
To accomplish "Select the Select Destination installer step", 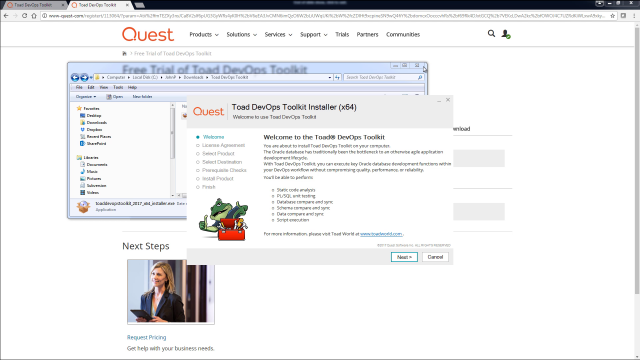I will coord(222,162).
